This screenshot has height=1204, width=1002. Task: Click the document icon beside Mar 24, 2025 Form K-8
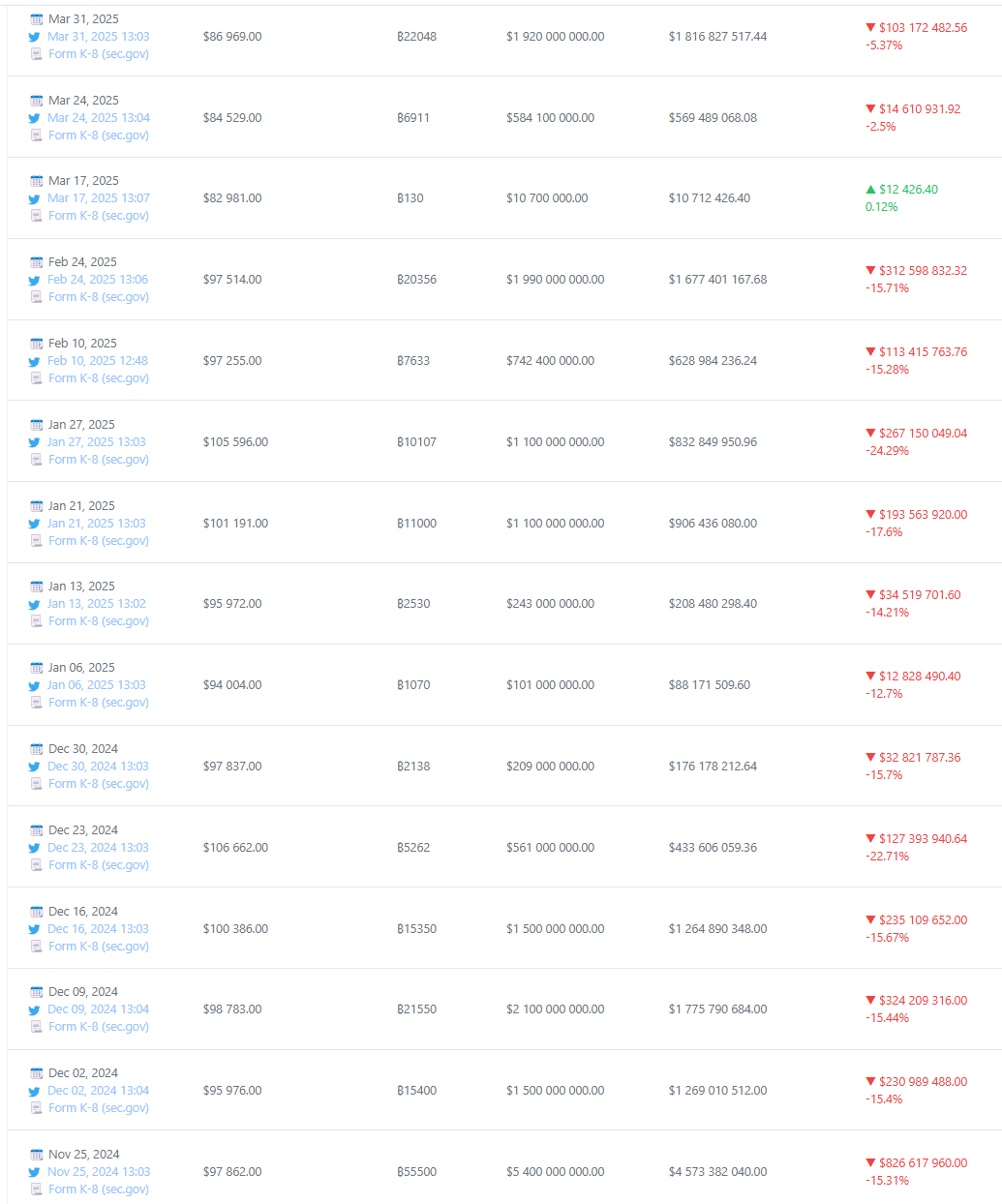(x=37, y=135)
